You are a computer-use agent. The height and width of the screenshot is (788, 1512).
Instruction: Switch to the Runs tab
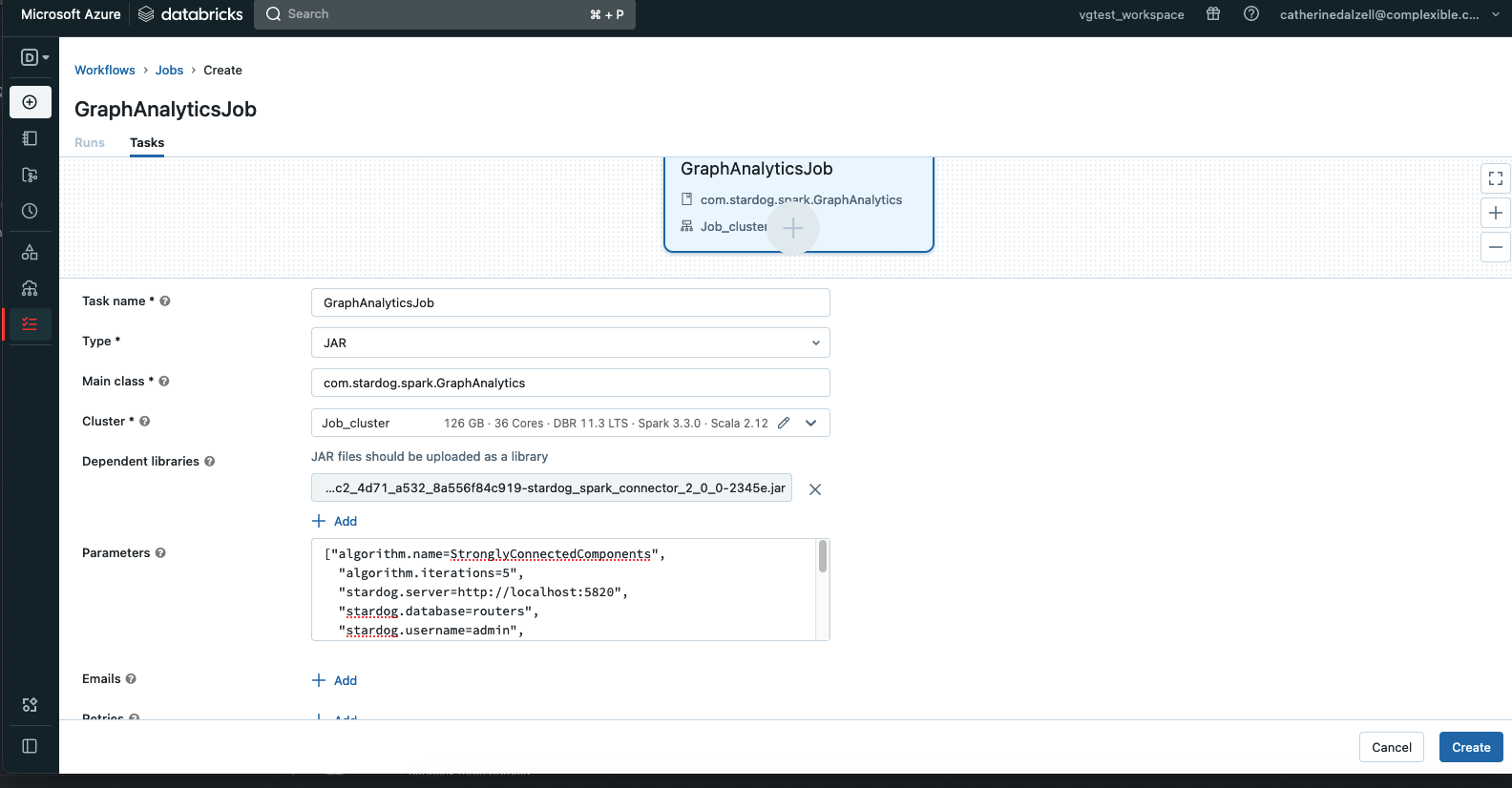(90, 143)
